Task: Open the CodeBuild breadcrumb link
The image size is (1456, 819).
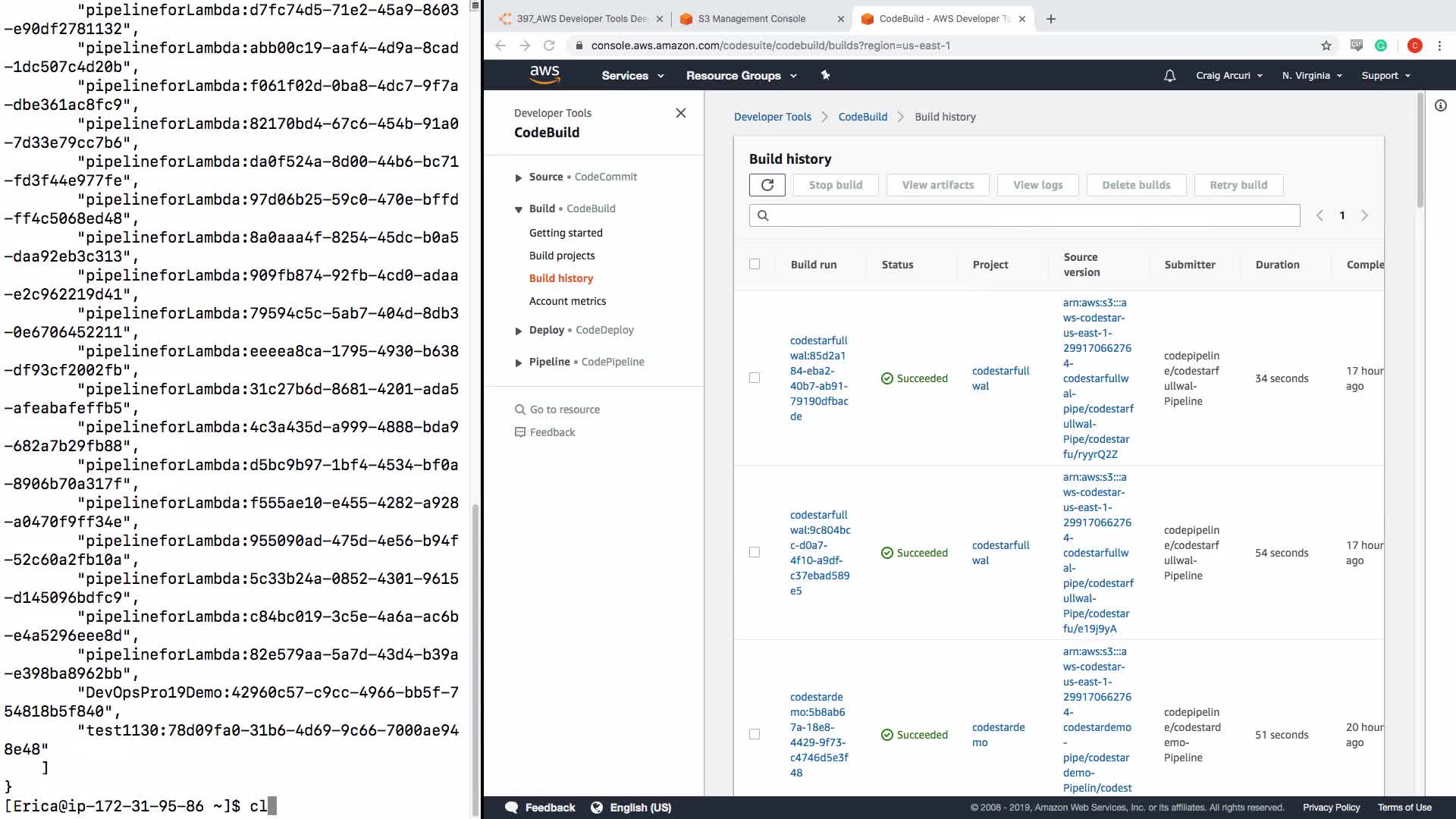Action: pyautogui.click(x=862, y=117)
